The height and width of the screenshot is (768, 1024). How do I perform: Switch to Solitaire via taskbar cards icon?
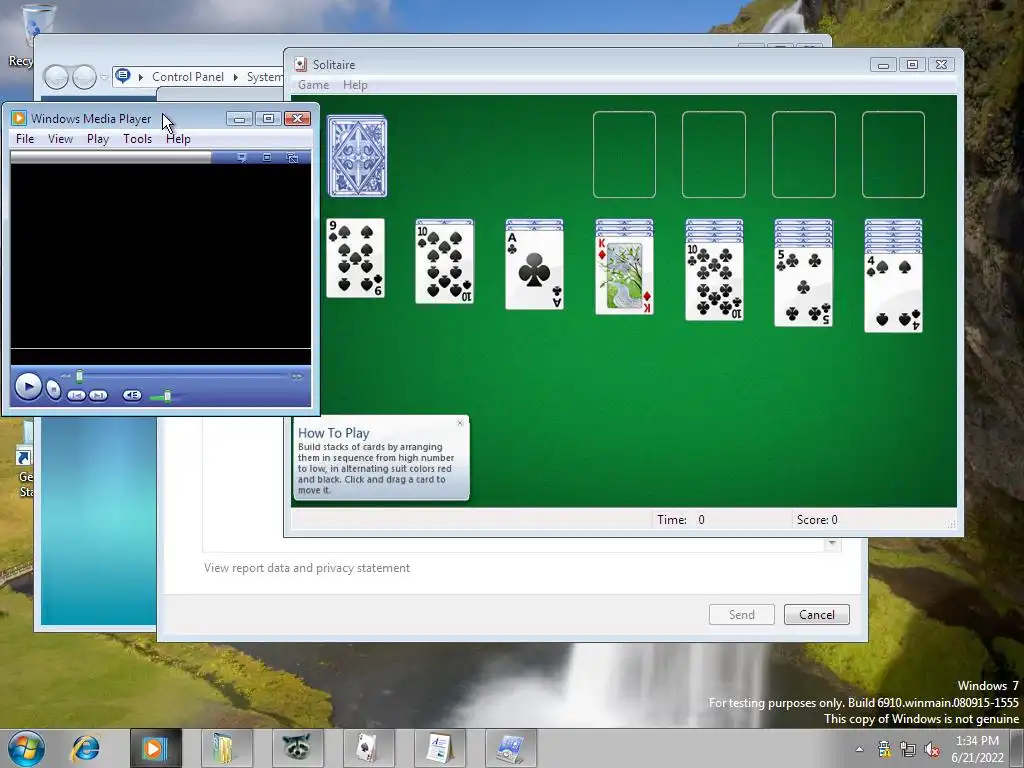[x=368, y=748]
